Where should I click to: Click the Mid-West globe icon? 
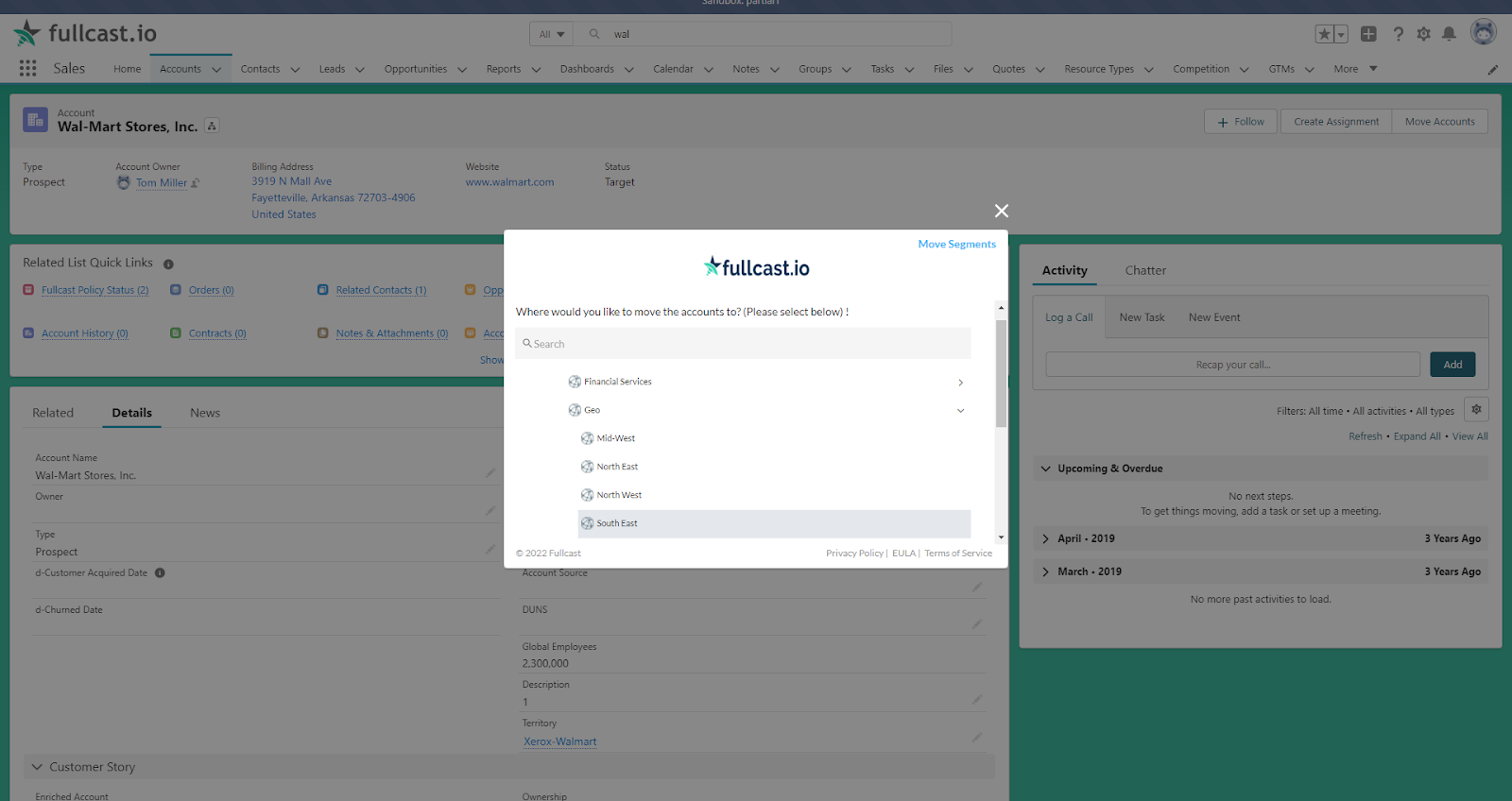tap(587, 438)
